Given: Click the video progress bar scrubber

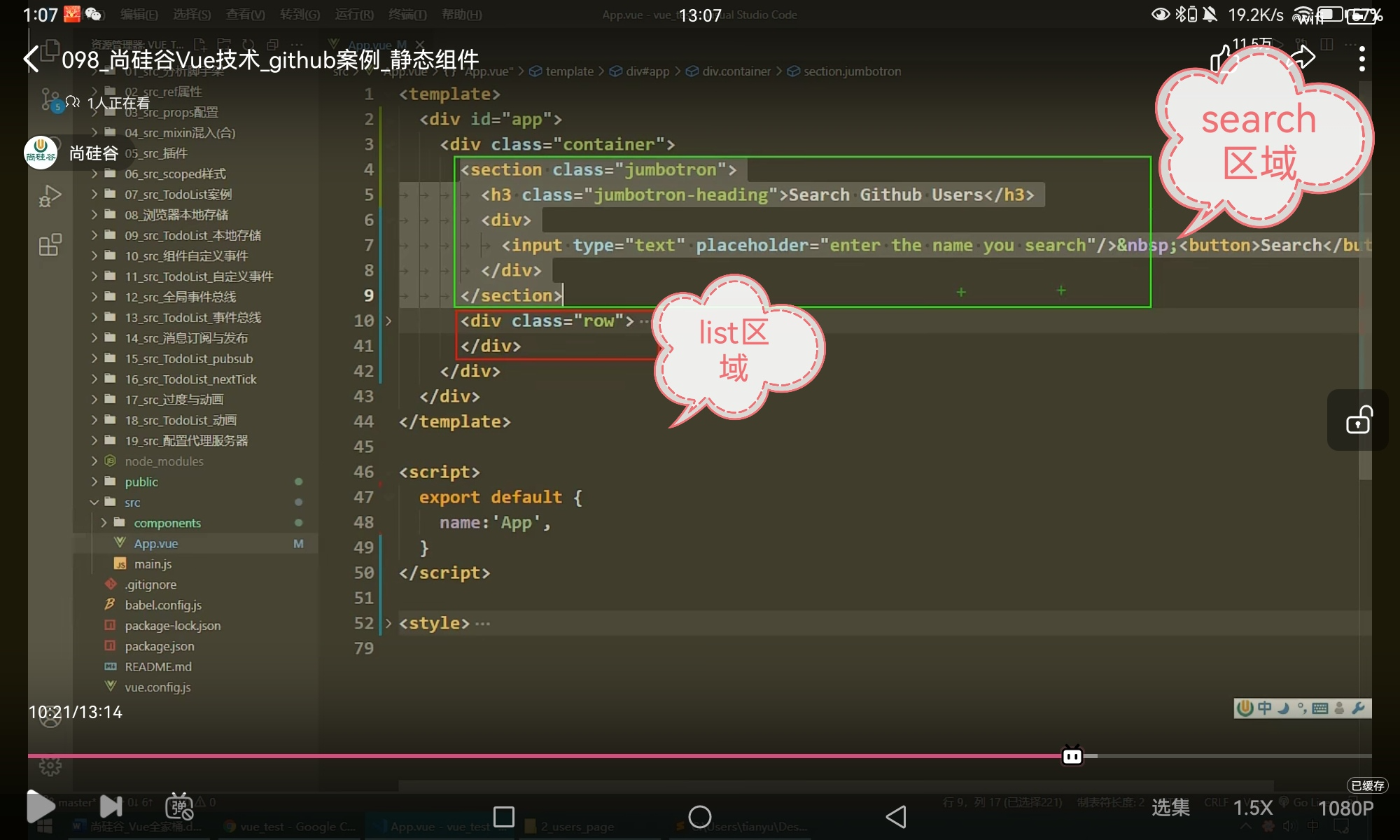Looking at the screenshot, I should tap(1072, 756).
